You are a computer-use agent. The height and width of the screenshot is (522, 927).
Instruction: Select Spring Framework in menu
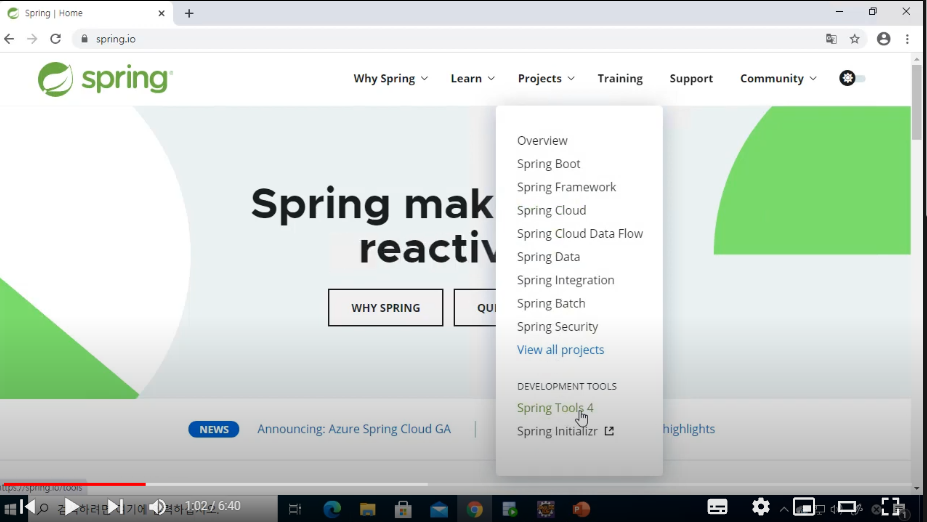pos(566,187)
